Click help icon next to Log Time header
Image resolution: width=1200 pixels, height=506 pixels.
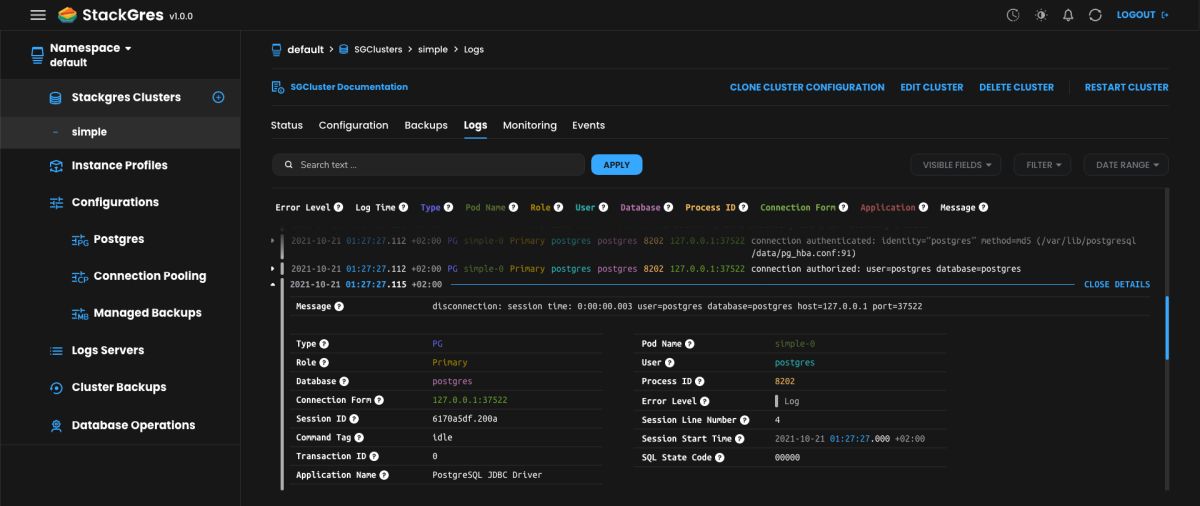404,207
